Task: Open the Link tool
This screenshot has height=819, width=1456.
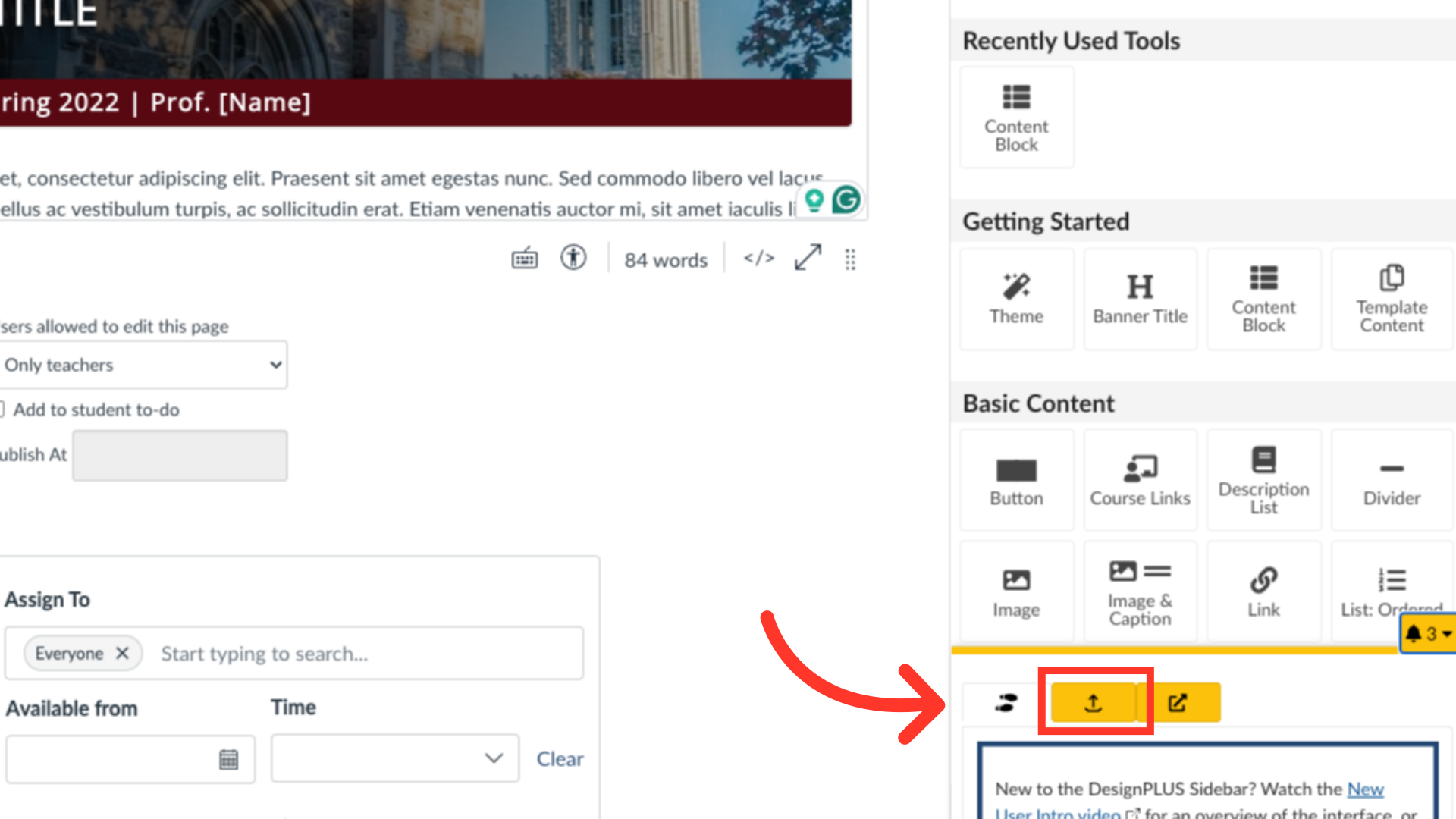Action: pyautogui.click(x=1263, y=591)
